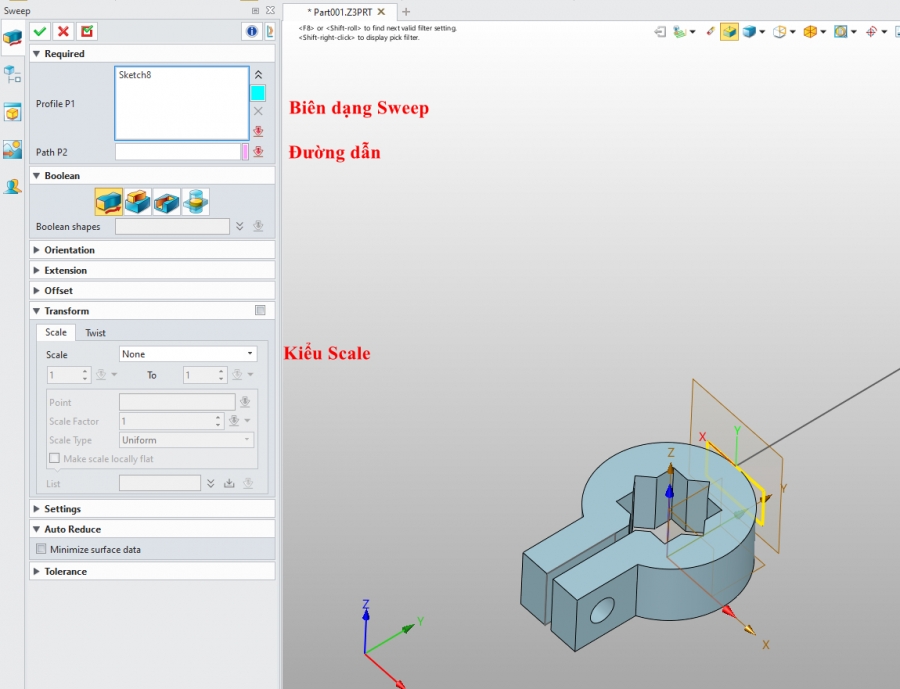Click the blue shaded cube display icon
The image size is (900, 689).
[749, 32]
